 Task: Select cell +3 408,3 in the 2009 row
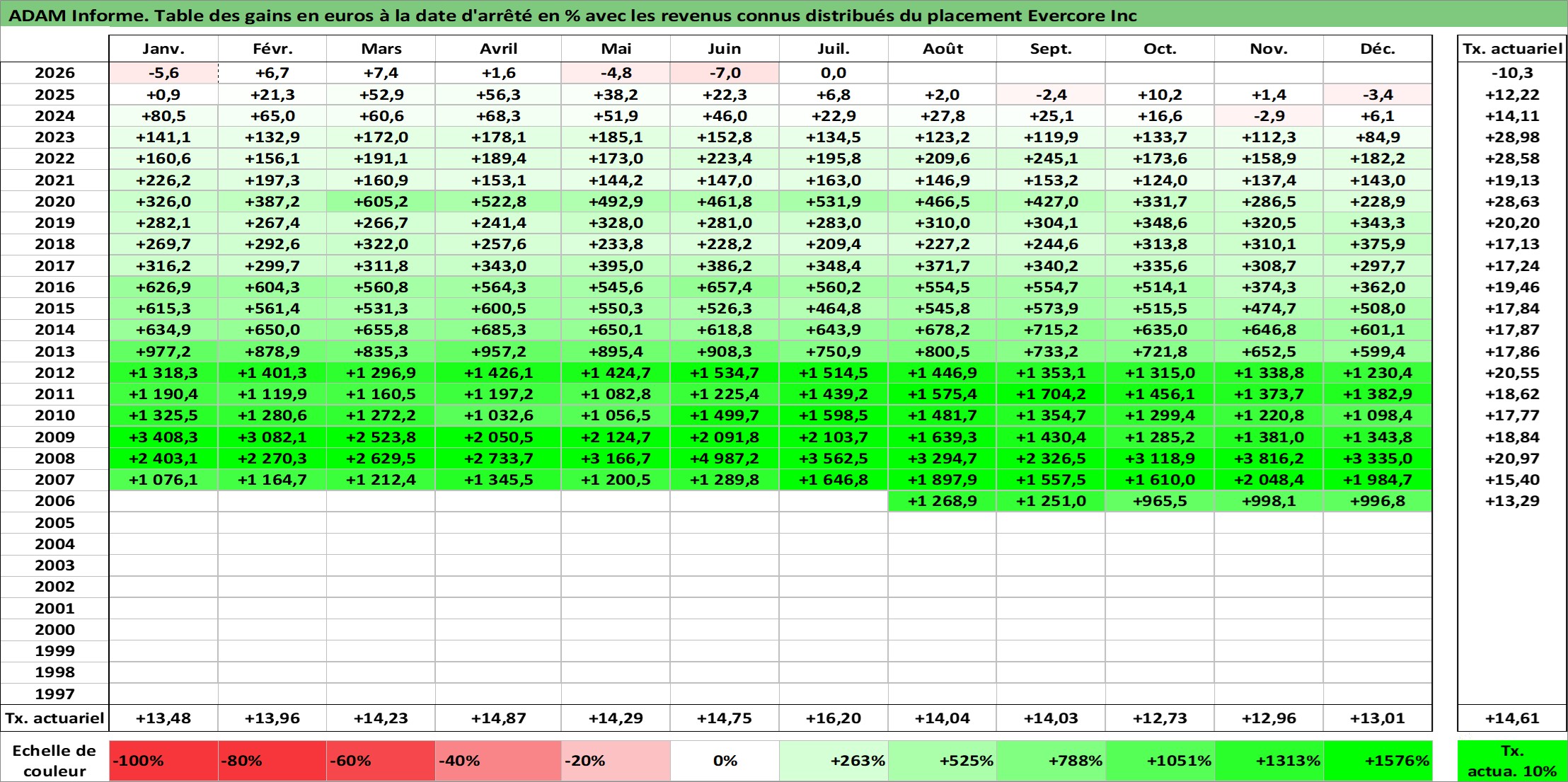tap(163, 437)
